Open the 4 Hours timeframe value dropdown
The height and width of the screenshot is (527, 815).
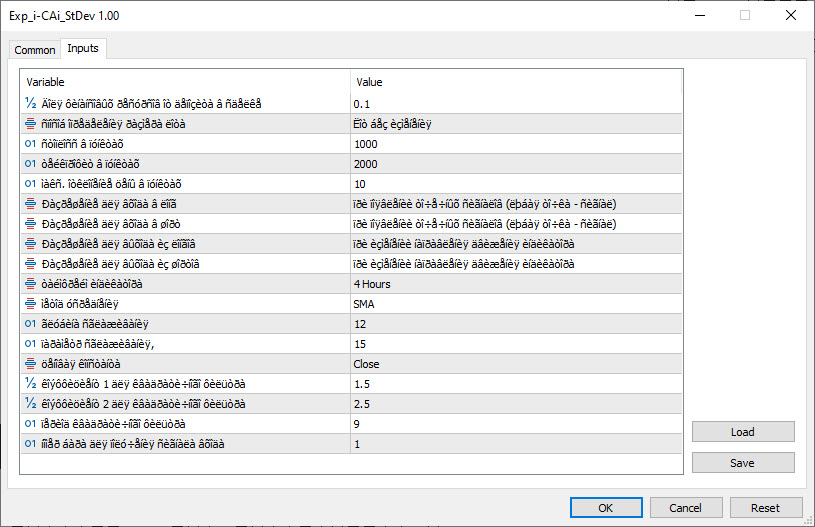(x=516, y=284)
